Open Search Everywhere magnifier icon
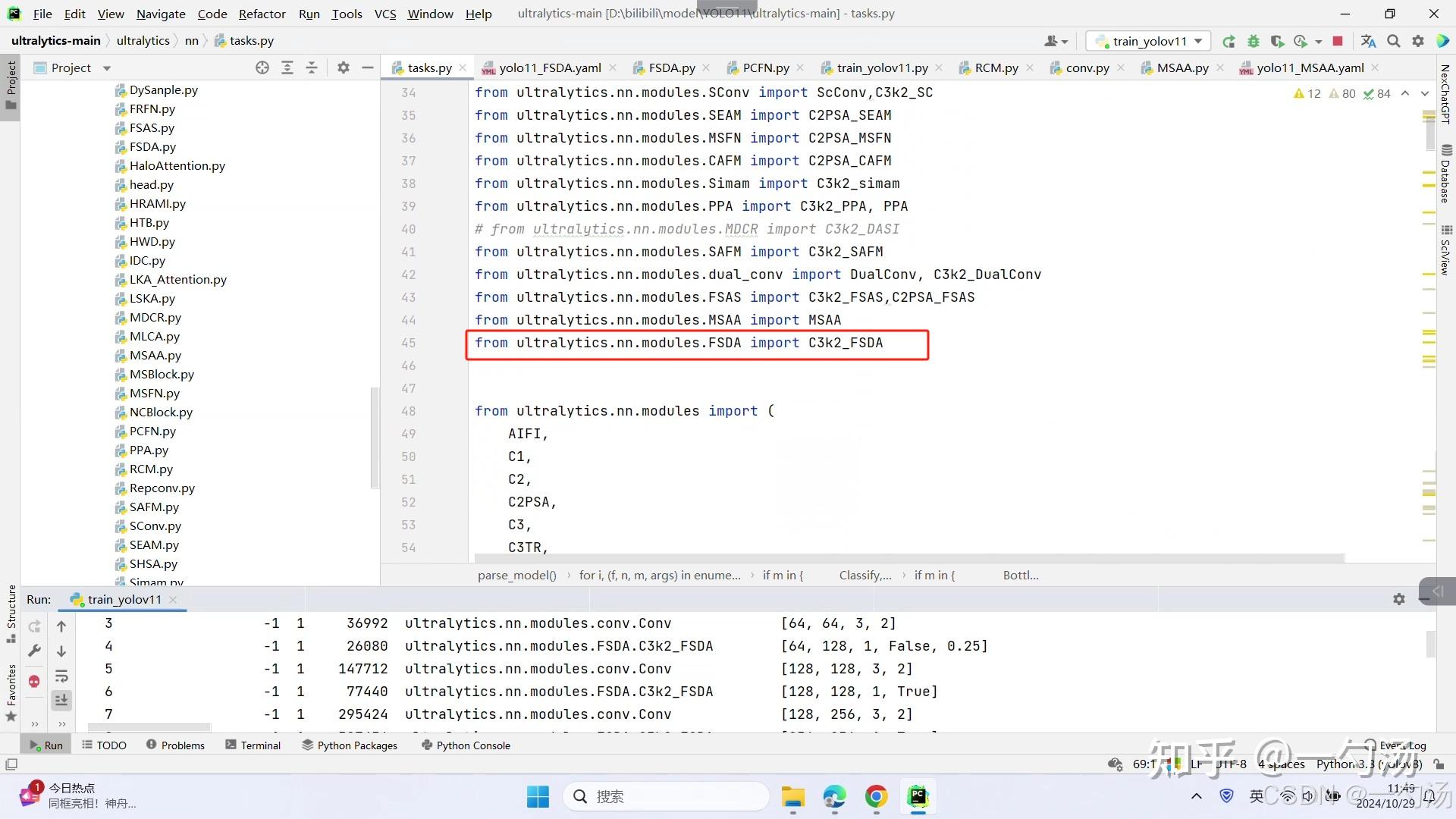The height and width of the screenshot is (819, 1456). pyautogui.click(x=1394, y=41)
